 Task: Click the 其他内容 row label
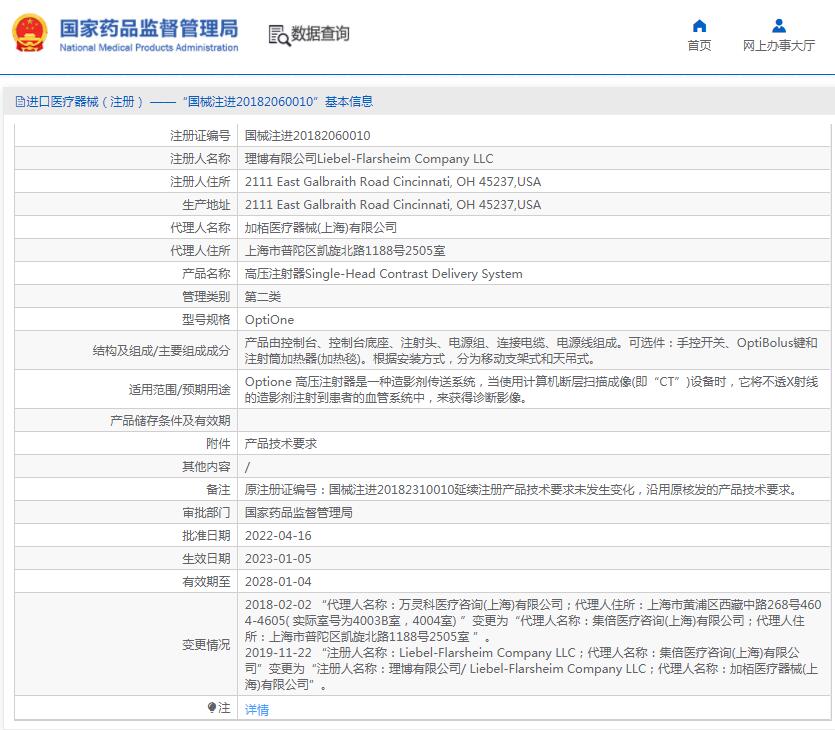point(206,466)
